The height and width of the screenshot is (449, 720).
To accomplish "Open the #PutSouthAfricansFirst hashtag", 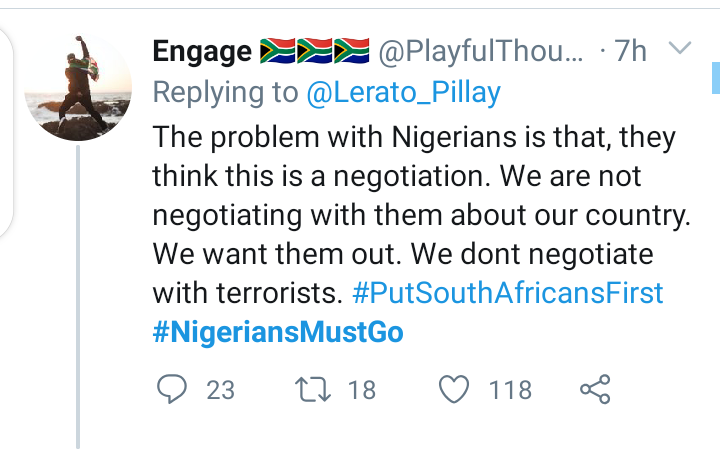I will pos(509,294).
